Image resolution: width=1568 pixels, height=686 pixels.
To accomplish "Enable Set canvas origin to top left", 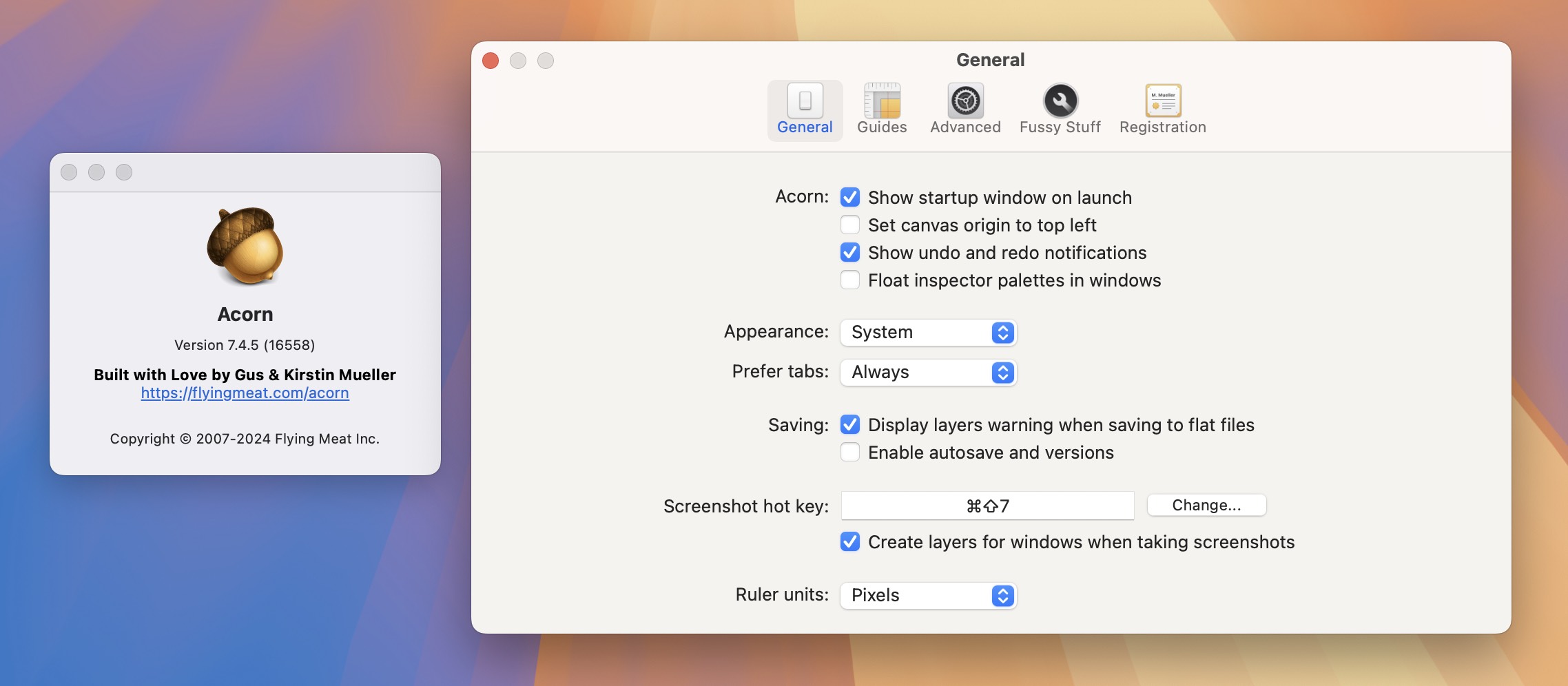I will click(850, 225).
